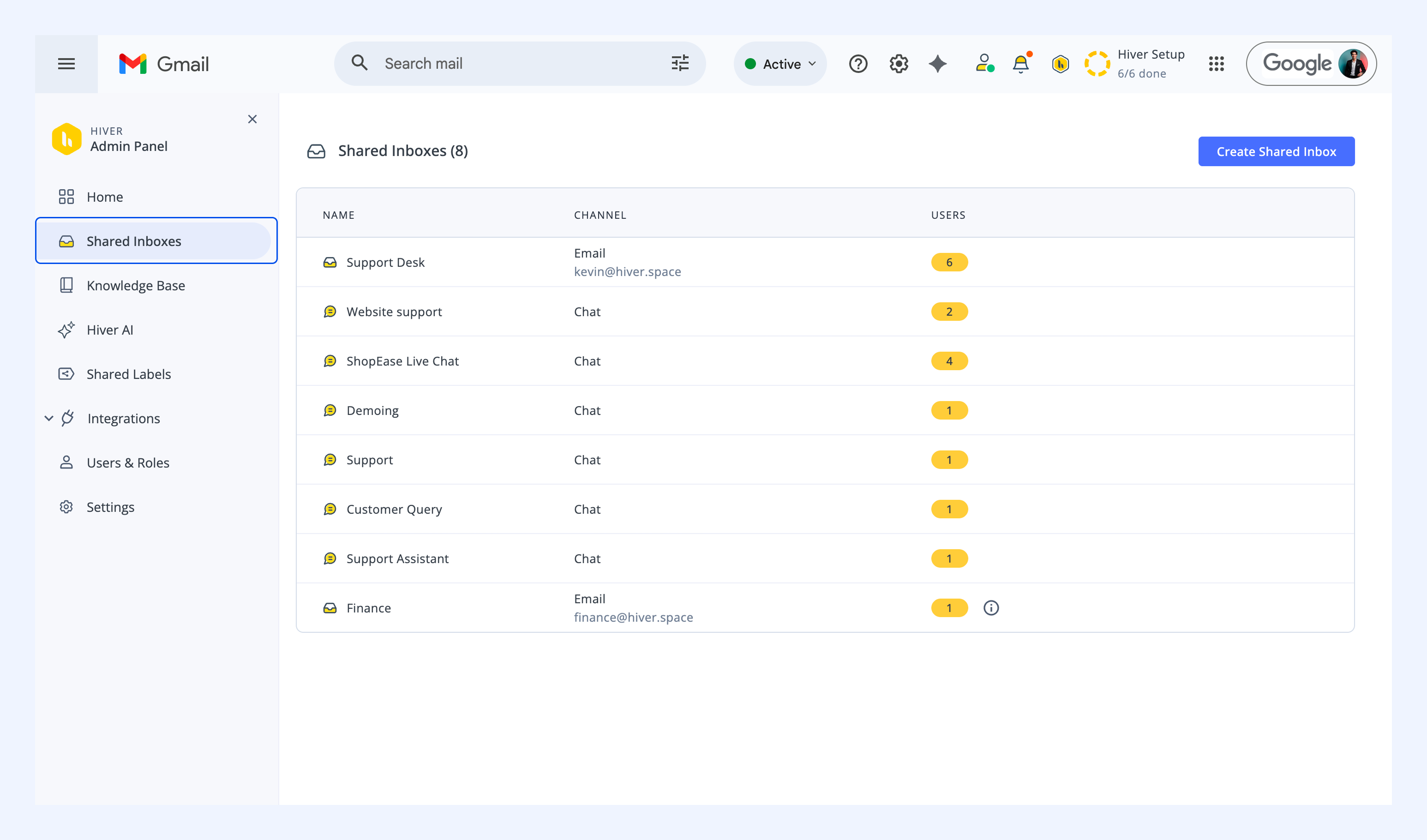
Task: Open search filter options icon
Action: pyautogui.click(x=680, y=63)
